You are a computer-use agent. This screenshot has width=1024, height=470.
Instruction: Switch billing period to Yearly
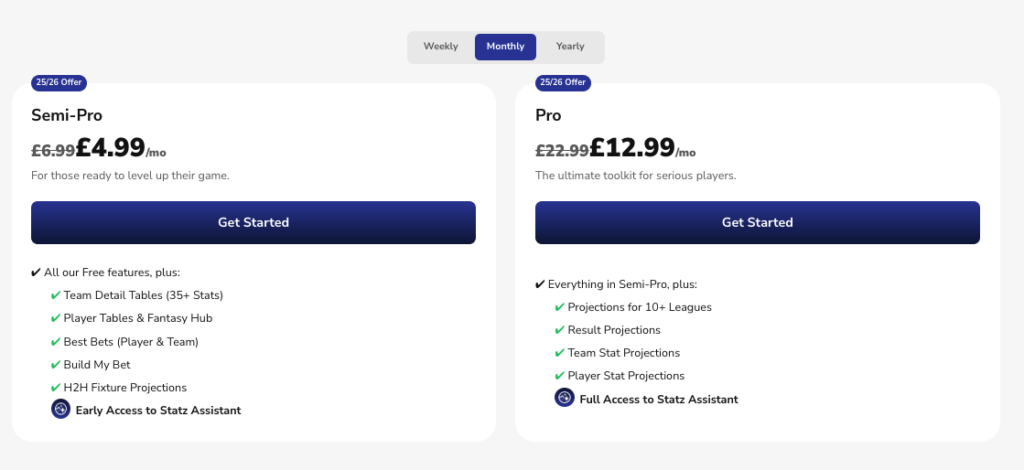[570, 47]
